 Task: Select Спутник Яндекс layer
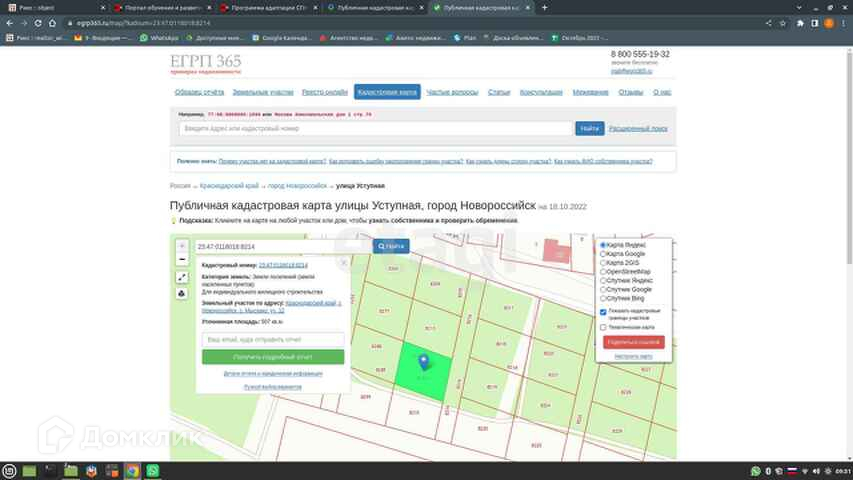point(603,281)
